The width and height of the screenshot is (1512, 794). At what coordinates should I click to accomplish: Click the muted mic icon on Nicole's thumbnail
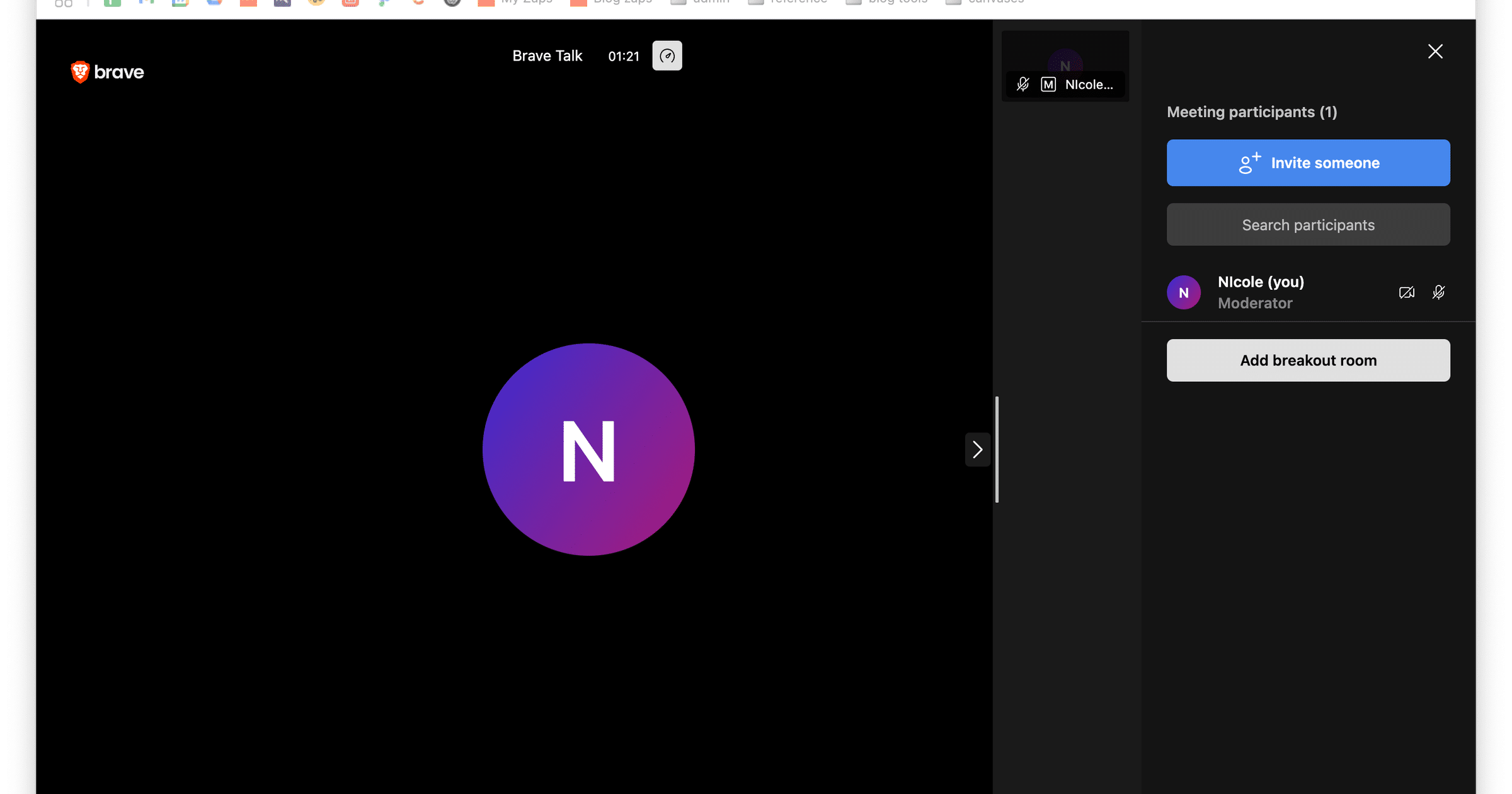click(x=1023, y=84)
